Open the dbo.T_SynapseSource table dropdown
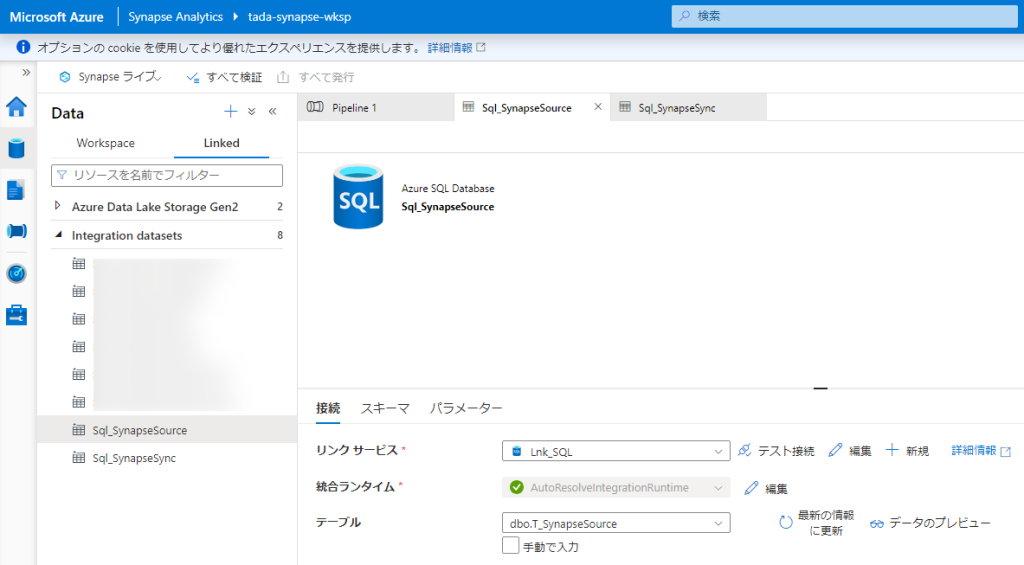The height and width of the screenshot is (565, 1024). (616, 523)
